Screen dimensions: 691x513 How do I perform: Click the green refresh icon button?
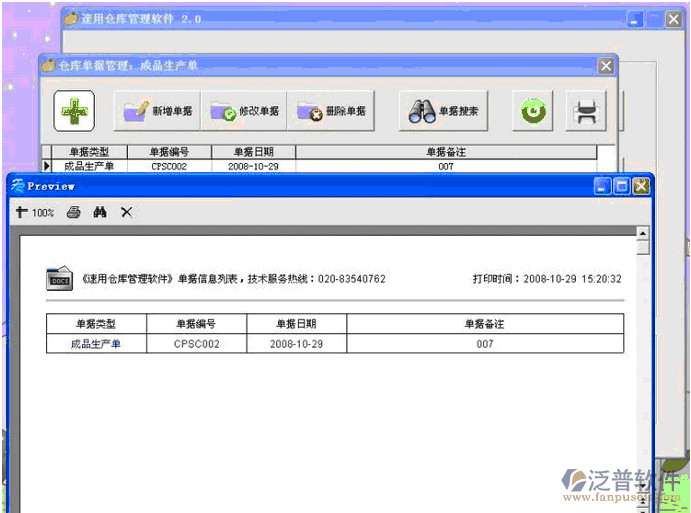(533, 111)
